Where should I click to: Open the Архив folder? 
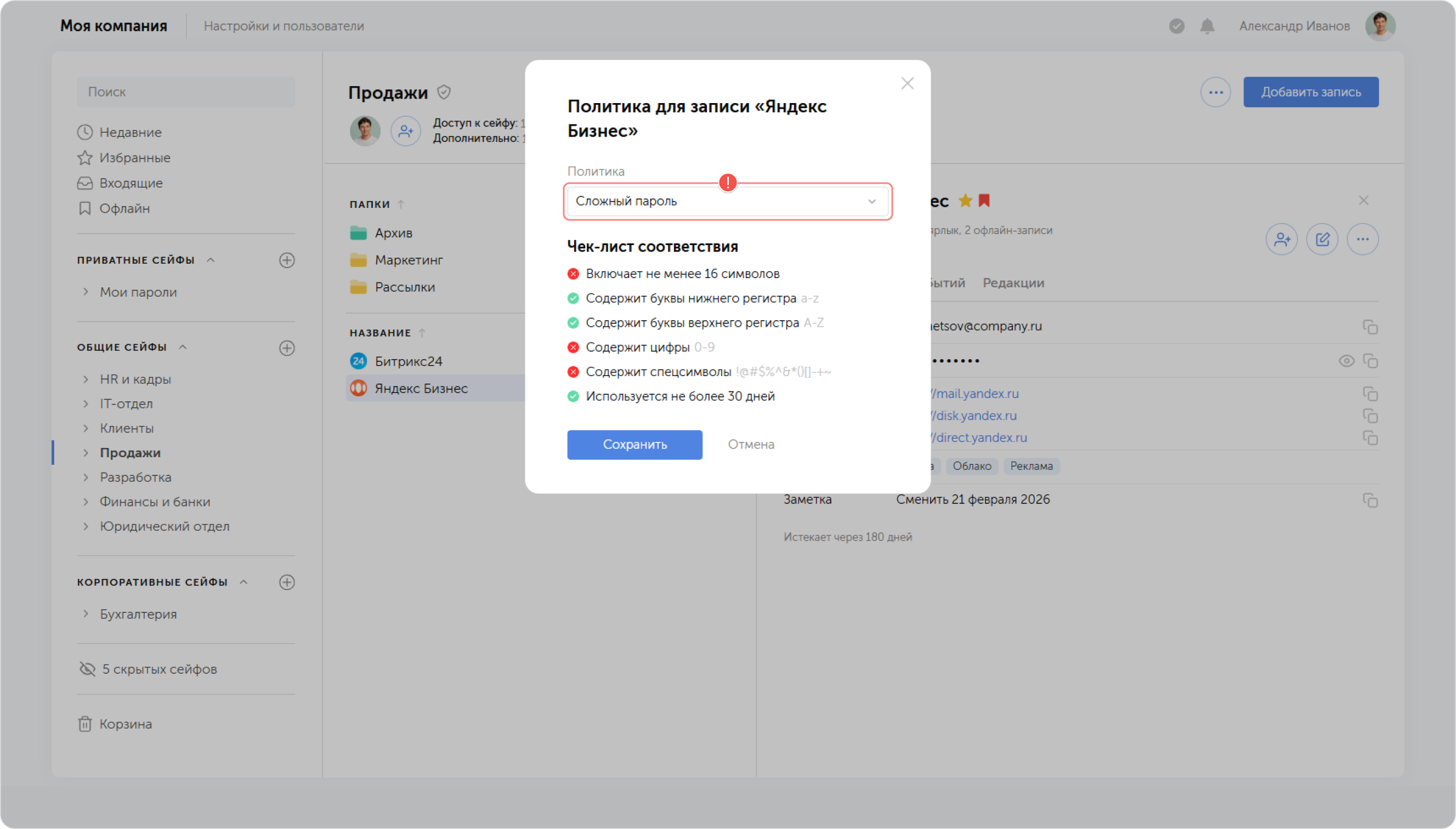pyautogui.click(x=381, y=233)
